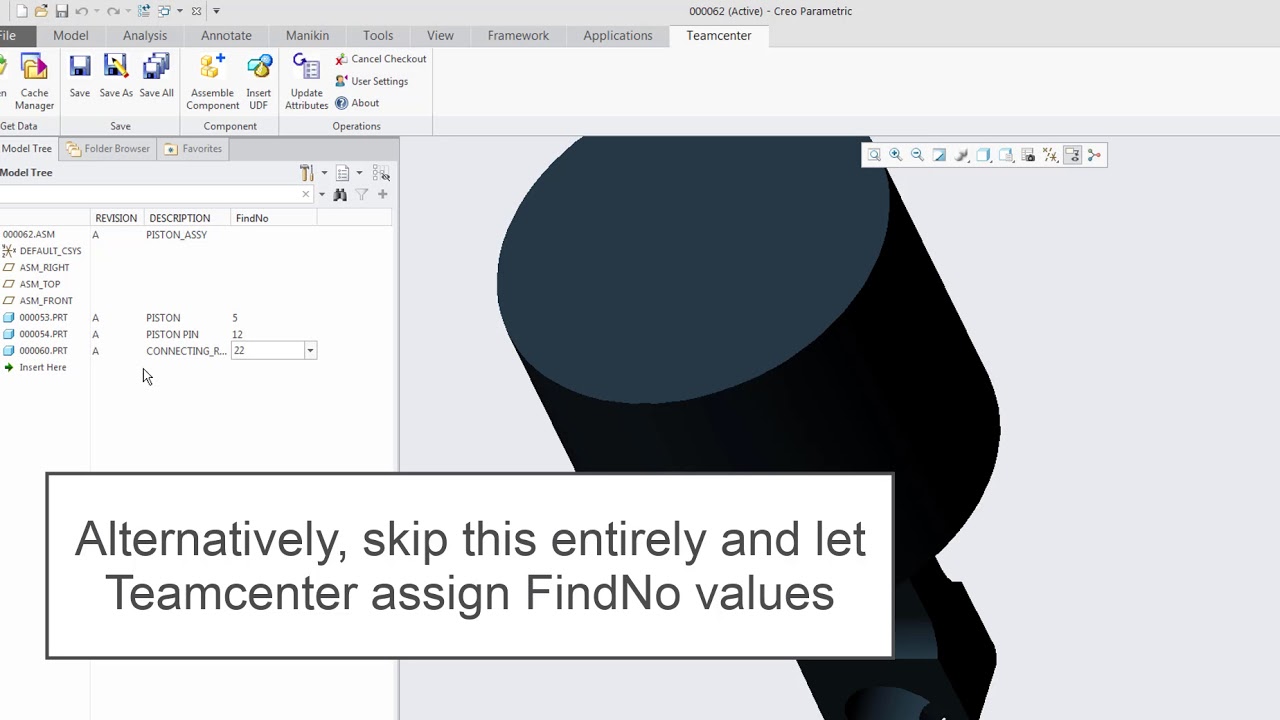This screenshot has width=1280, height=720.
Task: Click the filter funnel icon in Model Tree
Action: coord(362,194)
